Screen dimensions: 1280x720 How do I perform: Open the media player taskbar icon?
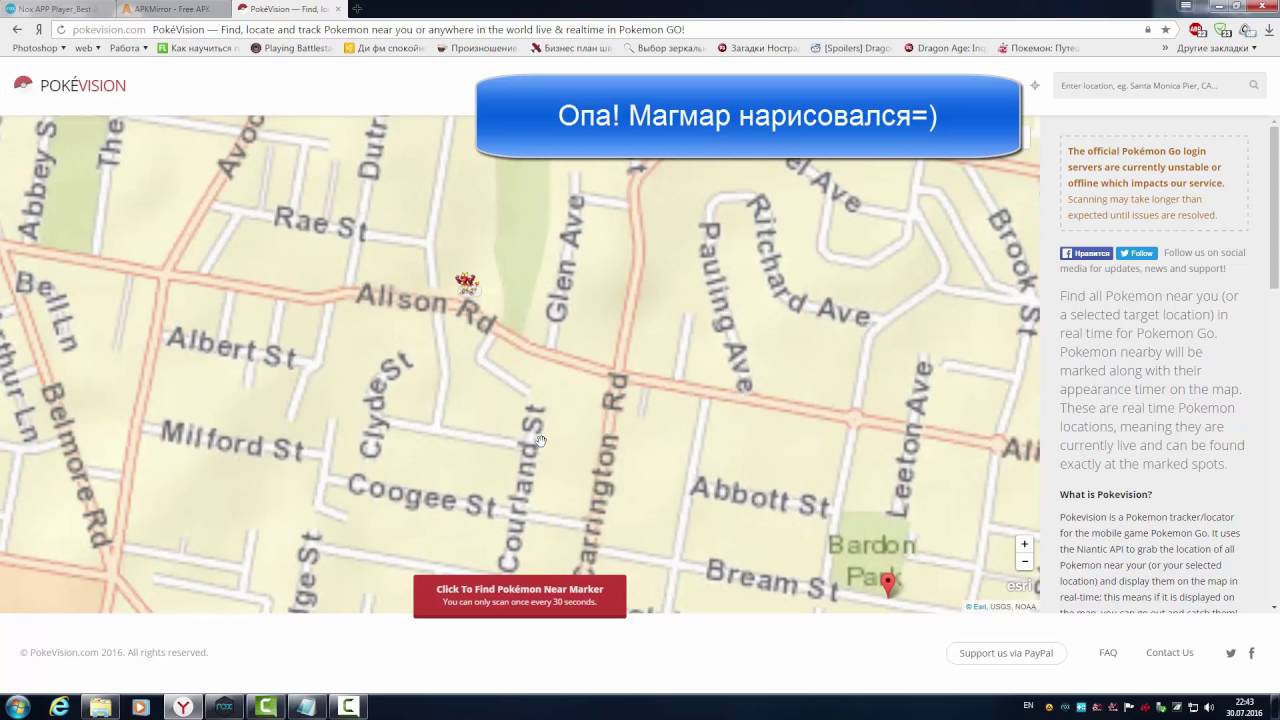(x=140, y=707)
